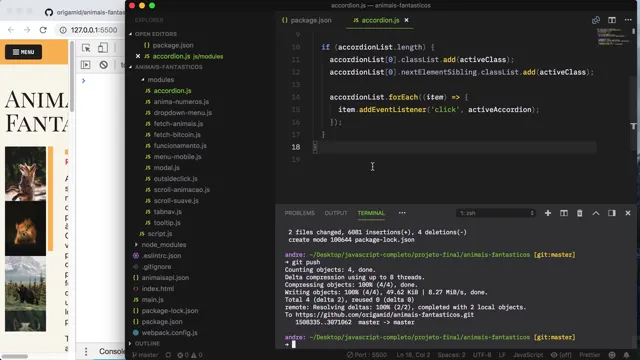Open errors and warnings count in status bar
The height and width of the screenshot is (360, 640).
(190, 355)
